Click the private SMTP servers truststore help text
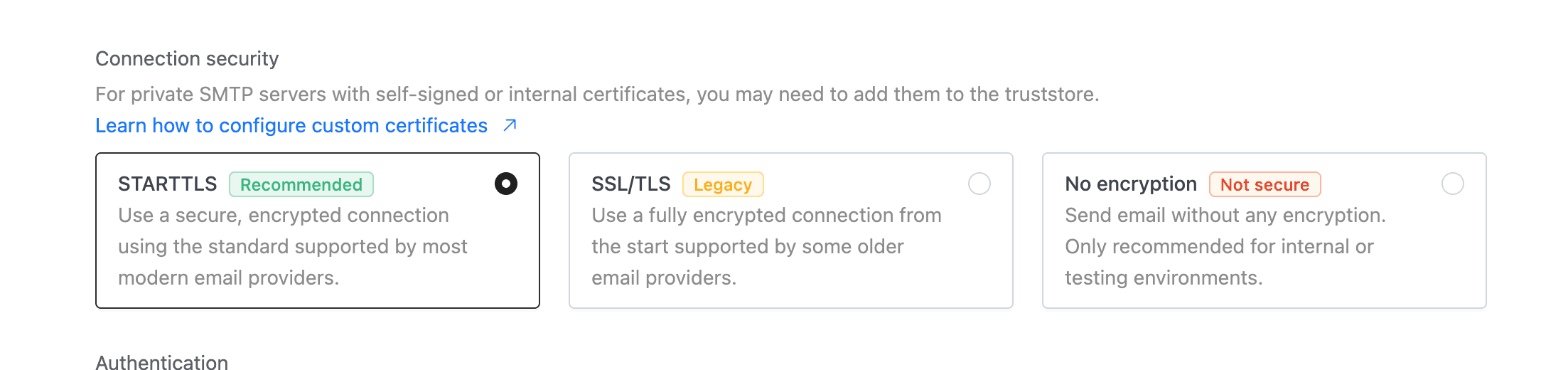This screenshot has width=1568, height=370. pyautogui.click(x=597, y=94)
